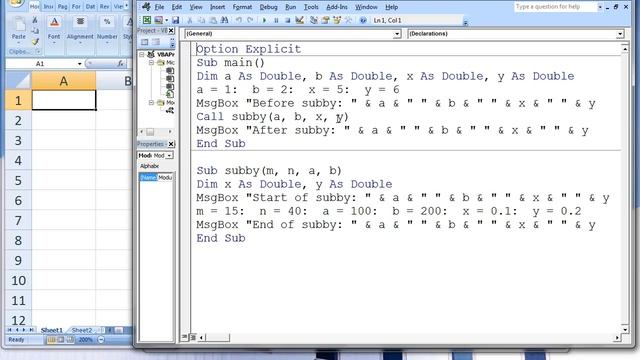This screenshot has width=640, height=360.
Task: Select Page Break Preview in Excel status bar
Action: pos(70,340)
